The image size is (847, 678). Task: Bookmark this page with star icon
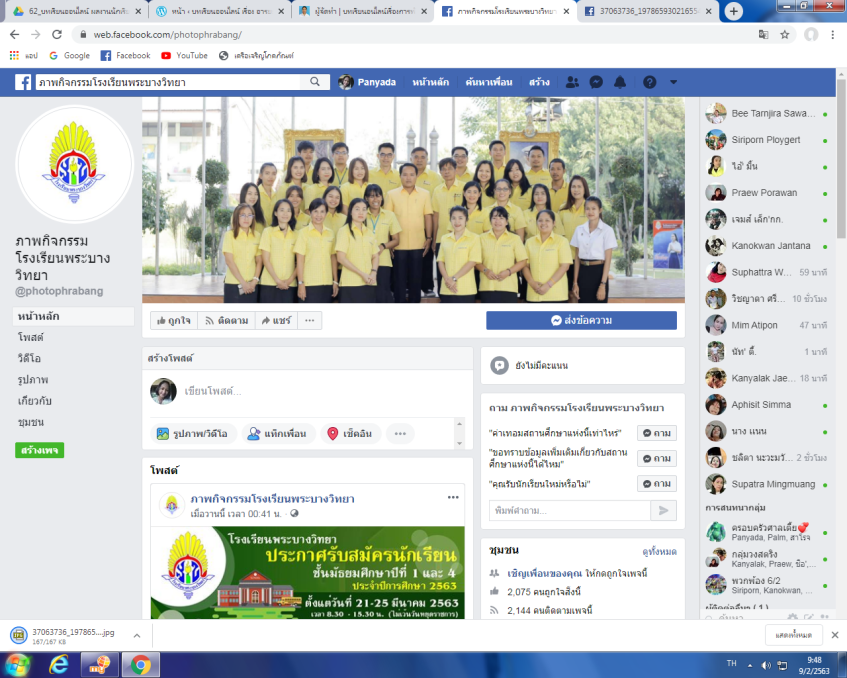click(785, 34)
